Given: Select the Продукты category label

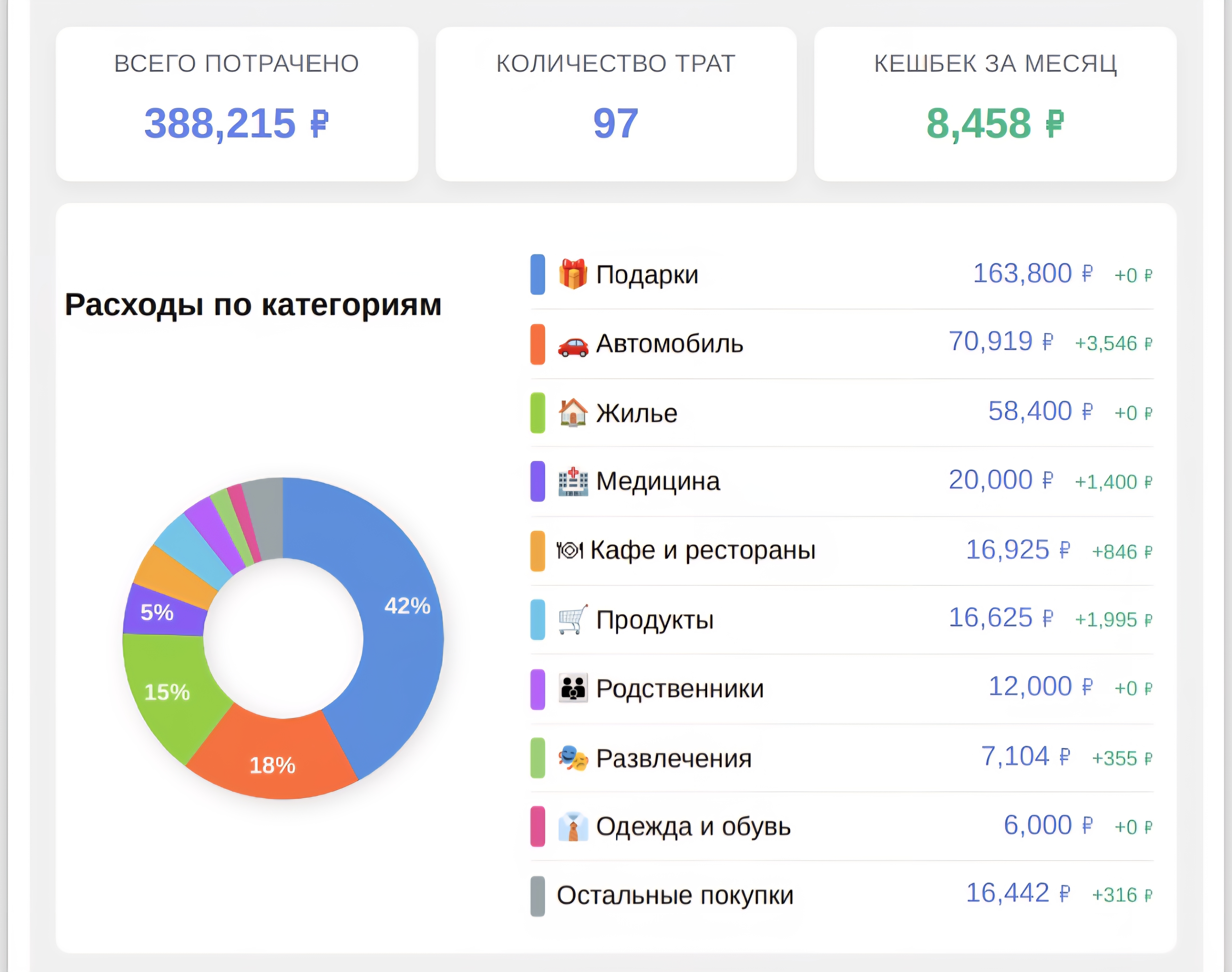Looking at the screenshot, I should click(655, 620).
